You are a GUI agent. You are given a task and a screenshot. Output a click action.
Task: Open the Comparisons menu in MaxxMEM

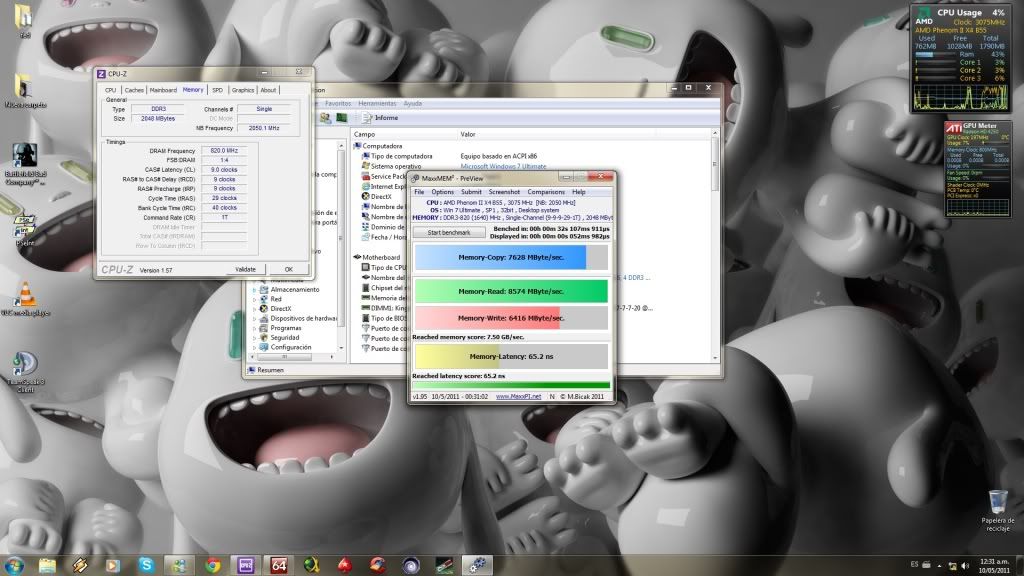click(546, 192)
